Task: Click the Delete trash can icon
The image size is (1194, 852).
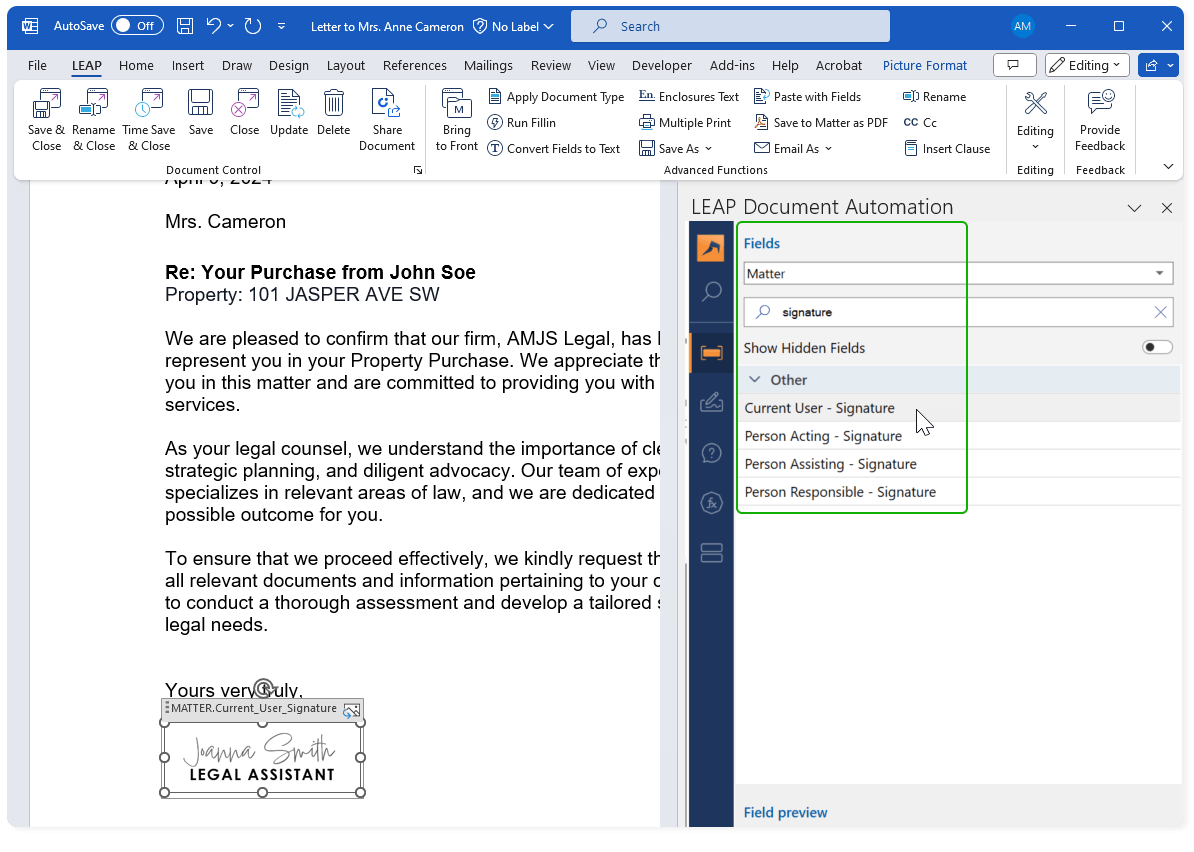Action: pyautogui.click(x=333, y=104)
